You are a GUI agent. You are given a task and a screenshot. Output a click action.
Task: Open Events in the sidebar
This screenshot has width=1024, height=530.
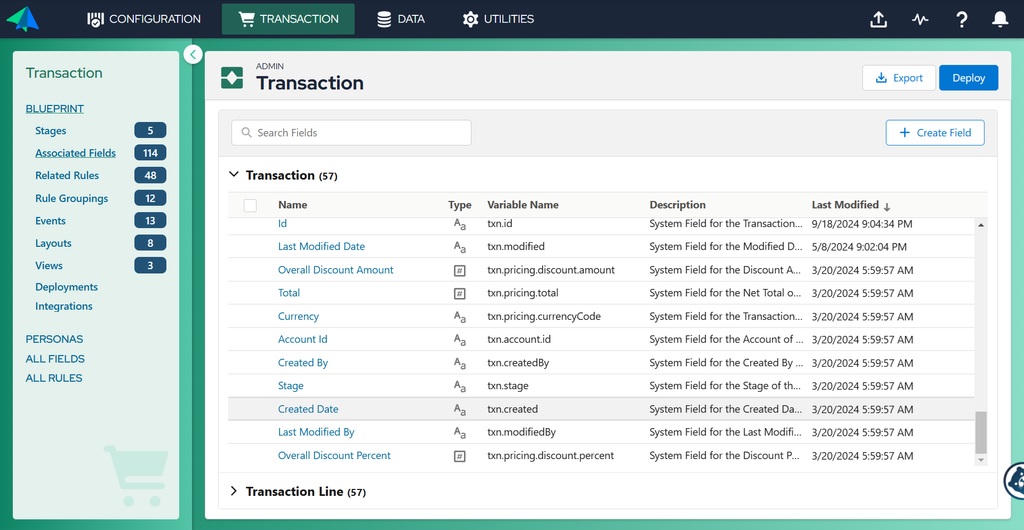50,221
